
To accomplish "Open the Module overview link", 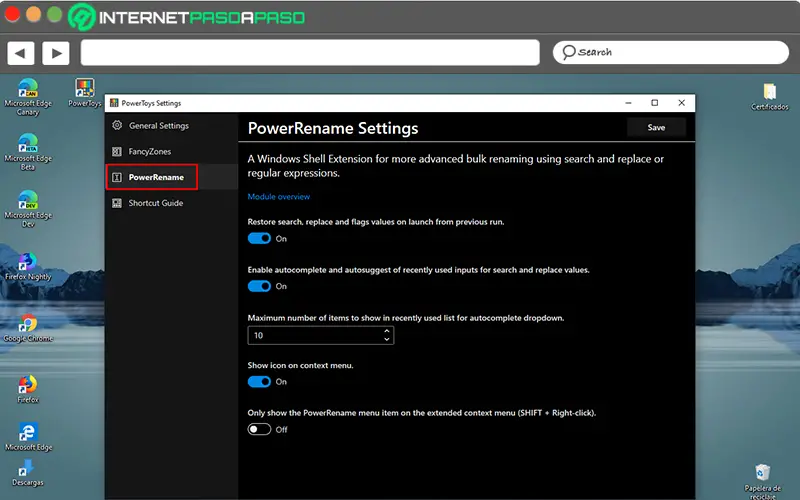I will [x=279, y=197].
